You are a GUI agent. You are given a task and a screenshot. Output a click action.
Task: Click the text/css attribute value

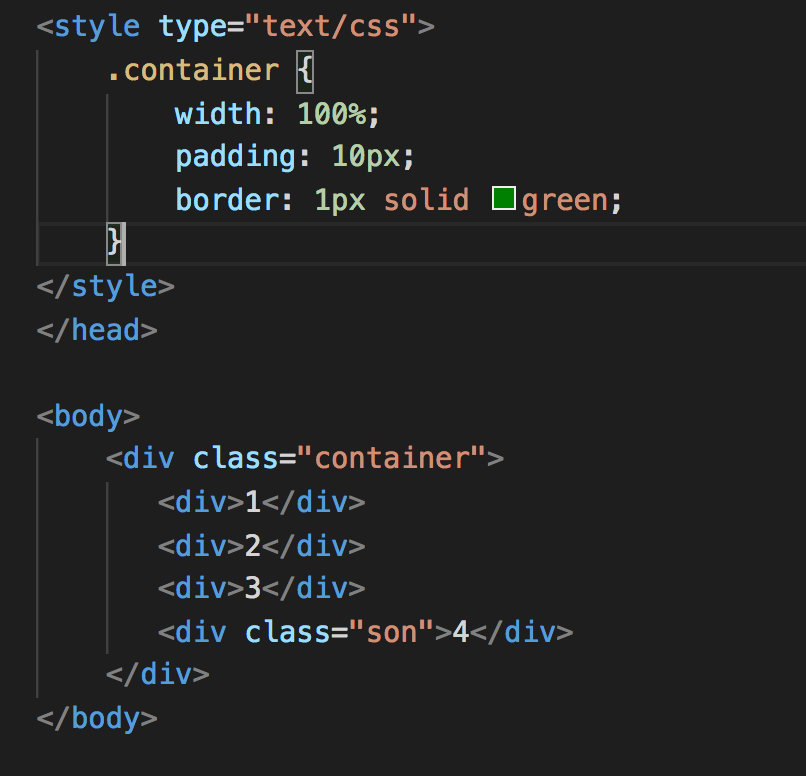pyautogui.click(x=331, y=27)
